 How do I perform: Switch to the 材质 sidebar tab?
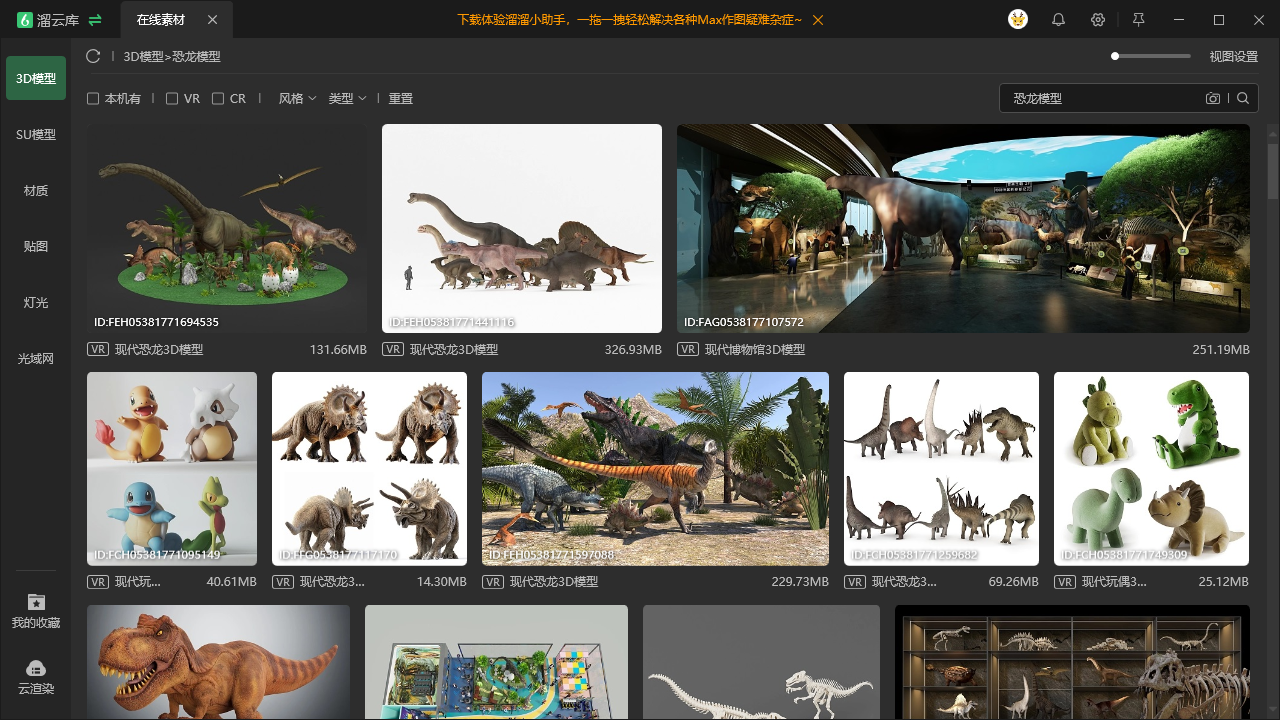(x=36, y=190)
